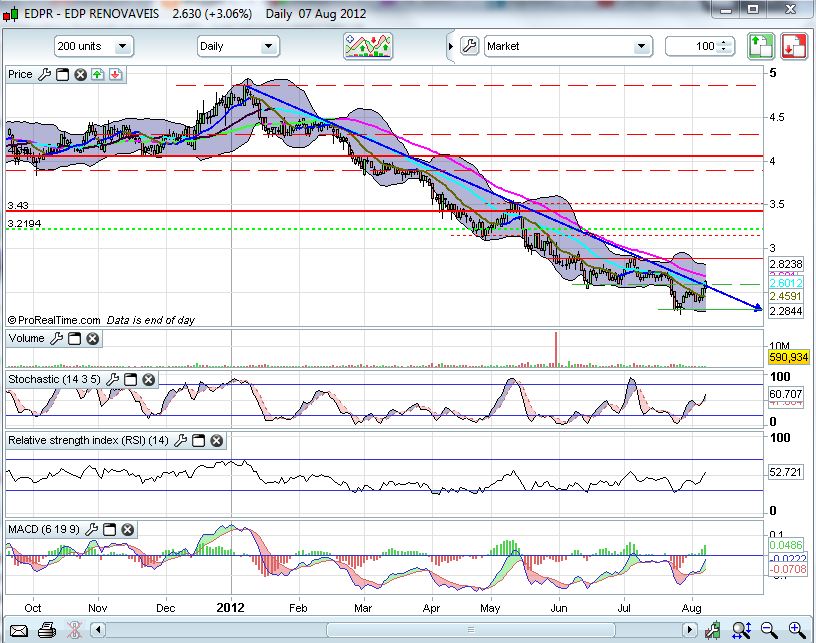Open the indicators button with red-green arrows
The width and height of the screenshot is (816, 643).
click(x=368, y=46)
